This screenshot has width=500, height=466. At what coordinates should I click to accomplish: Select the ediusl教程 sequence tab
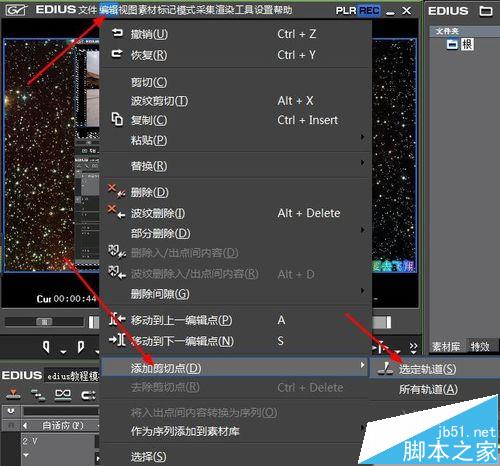[73, 376]
